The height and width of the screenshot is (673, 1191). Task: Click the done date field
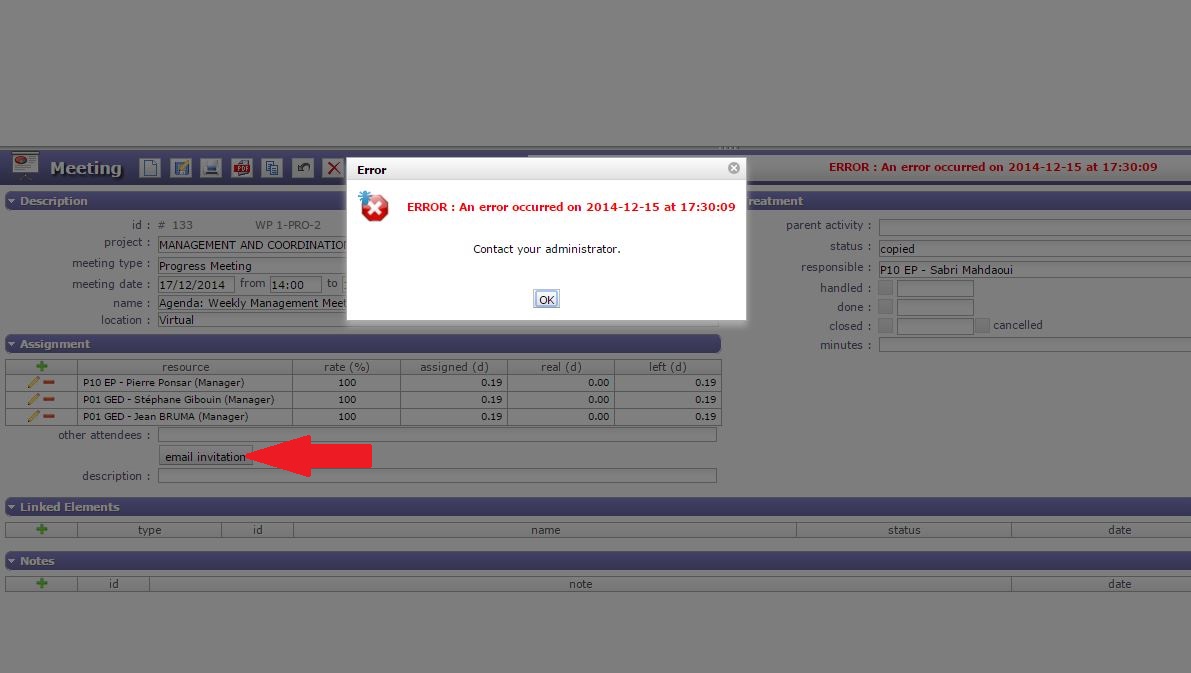pos(935,307)
